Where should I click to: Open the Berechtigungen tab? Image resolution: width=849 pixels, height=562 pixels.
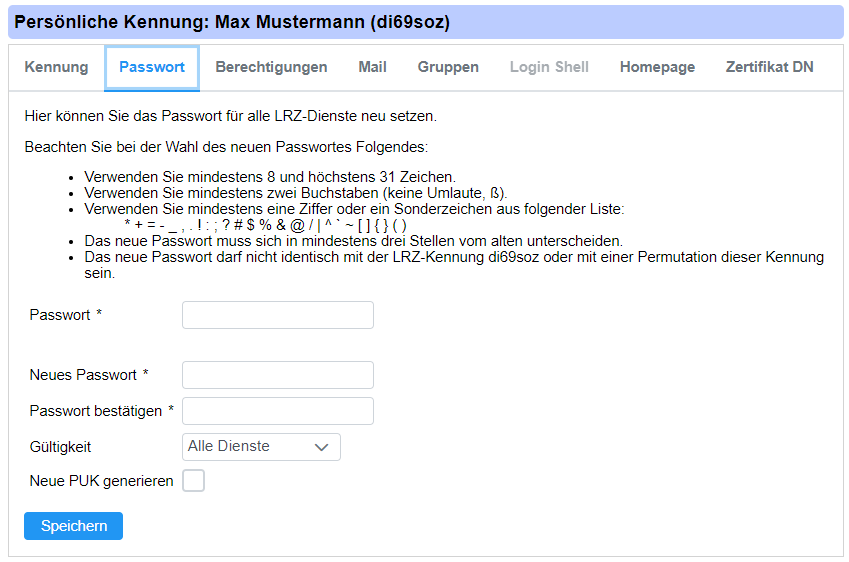pos(271,67)
